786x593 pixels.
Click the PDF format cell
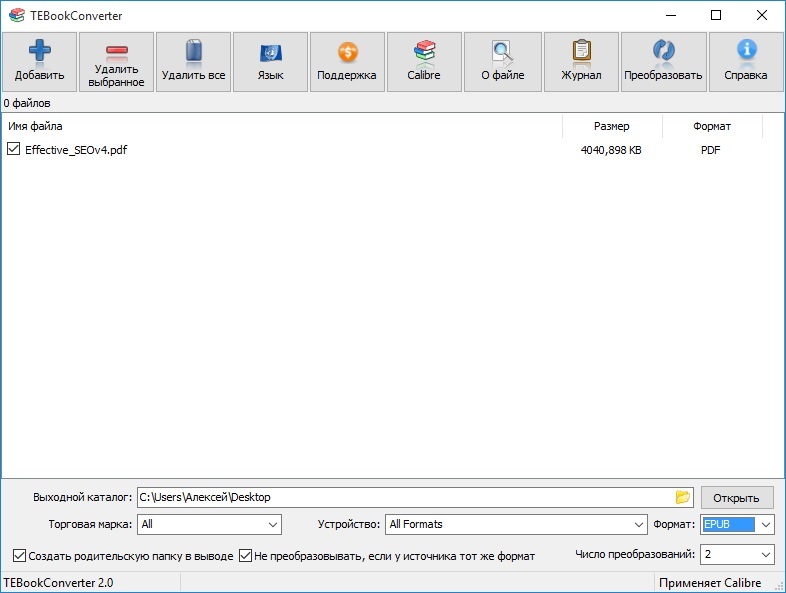[x=711, y=150]
